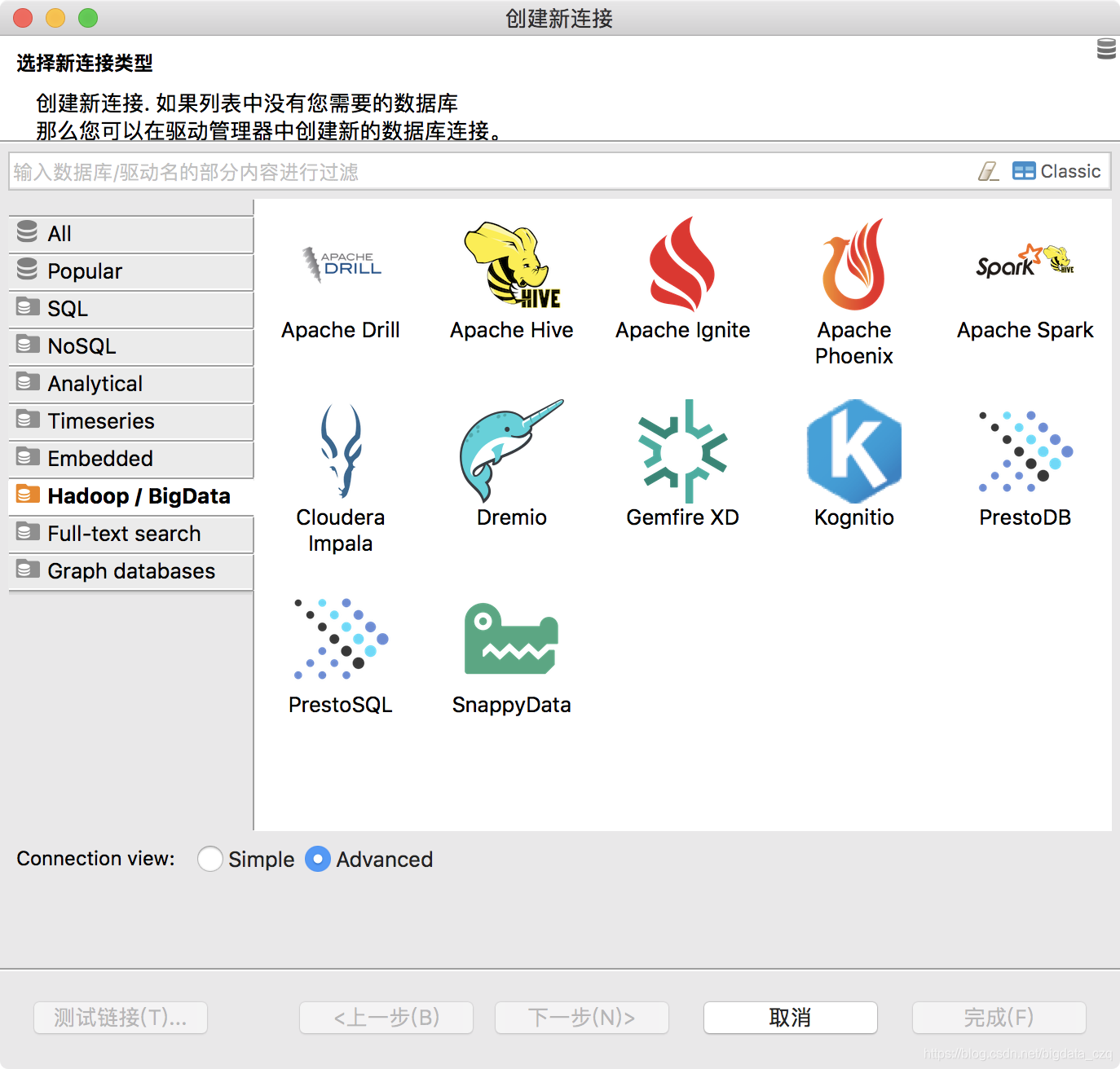Pick the Gemfire XD icon
This screenshot has height=1069, width=1120.
click(683, 451)
